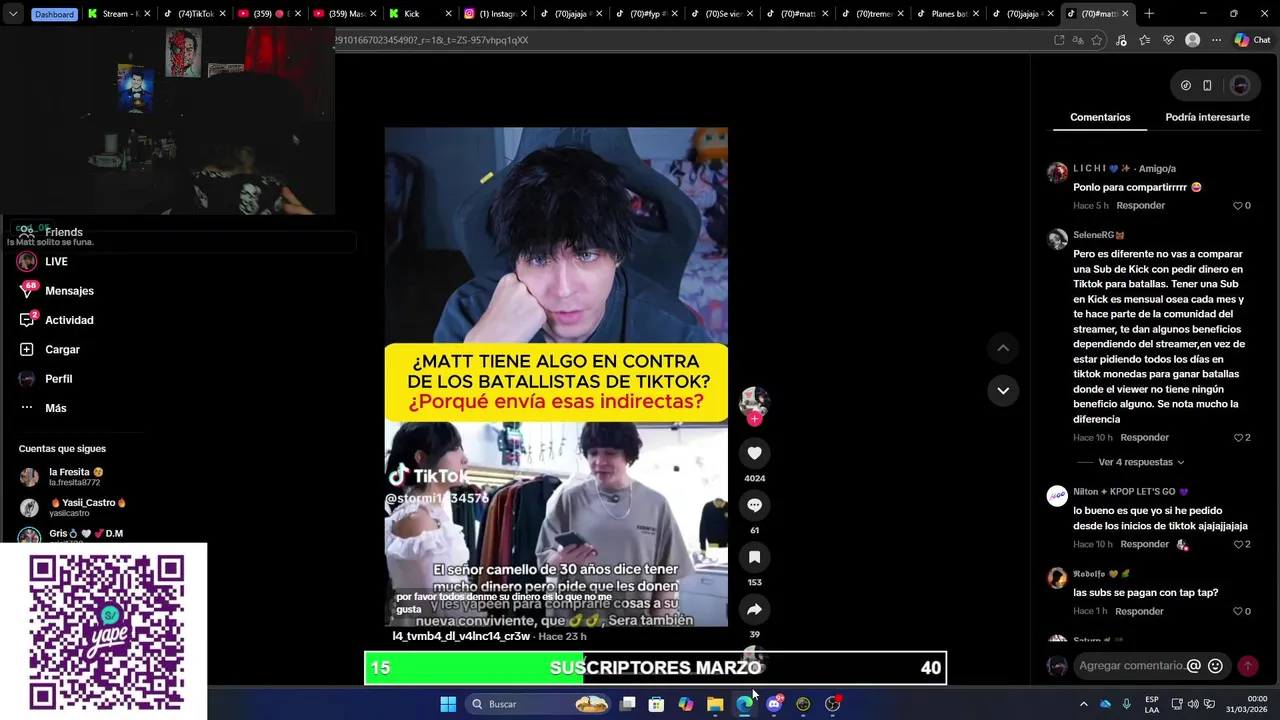1280x720 pixels.
Task: Open la Fresita followed account
Action: click(x=75, y=477)
